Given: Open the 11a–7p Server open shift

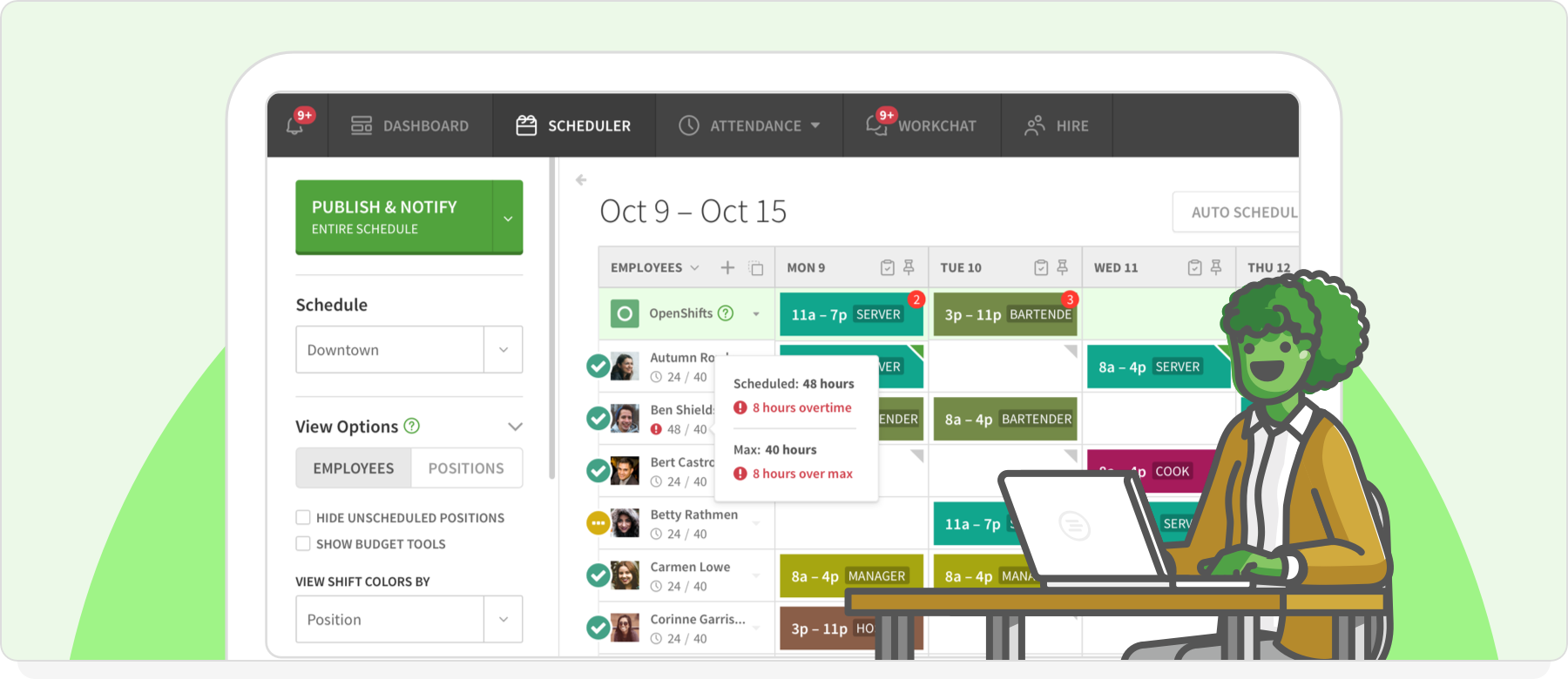Looking at the screenshot, I should tap(851, 314).
